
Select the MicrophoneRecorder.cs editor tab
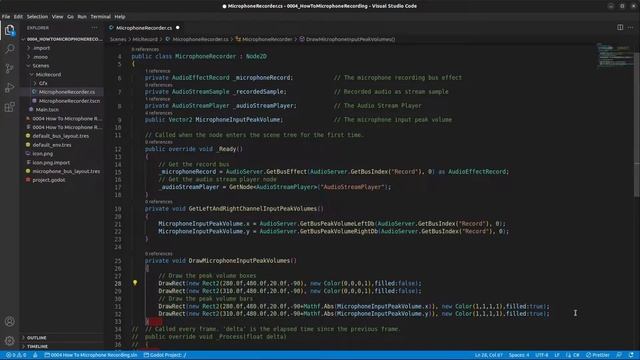coord(144,28)
